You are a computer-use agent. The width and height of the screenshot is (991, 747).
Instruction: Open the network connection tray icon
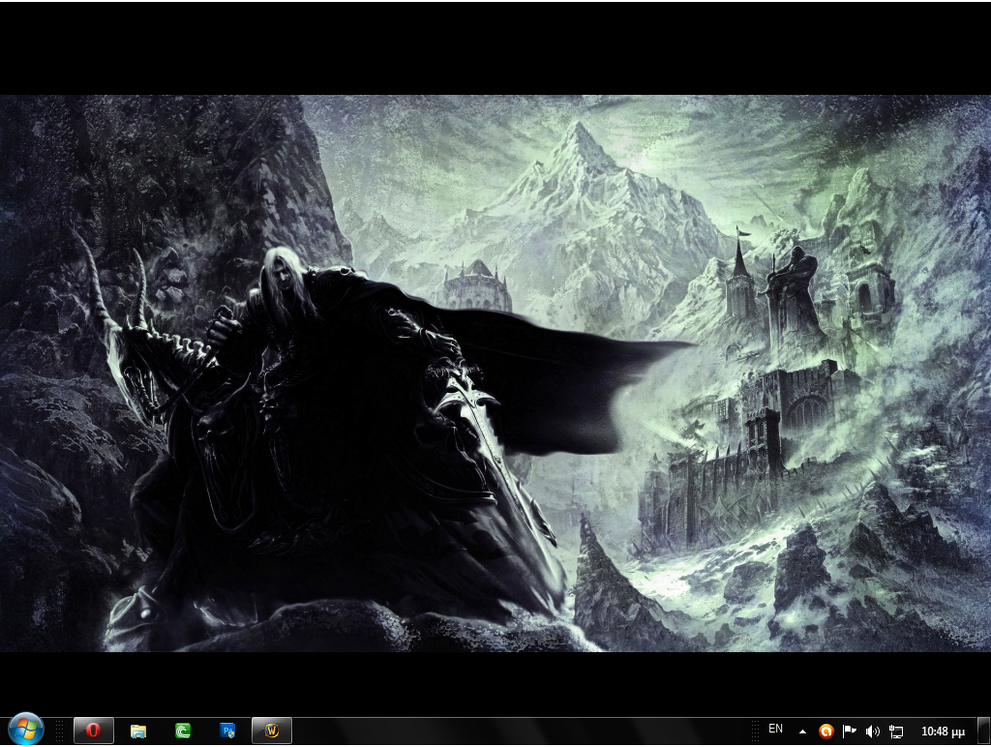(x=896, y=732)
